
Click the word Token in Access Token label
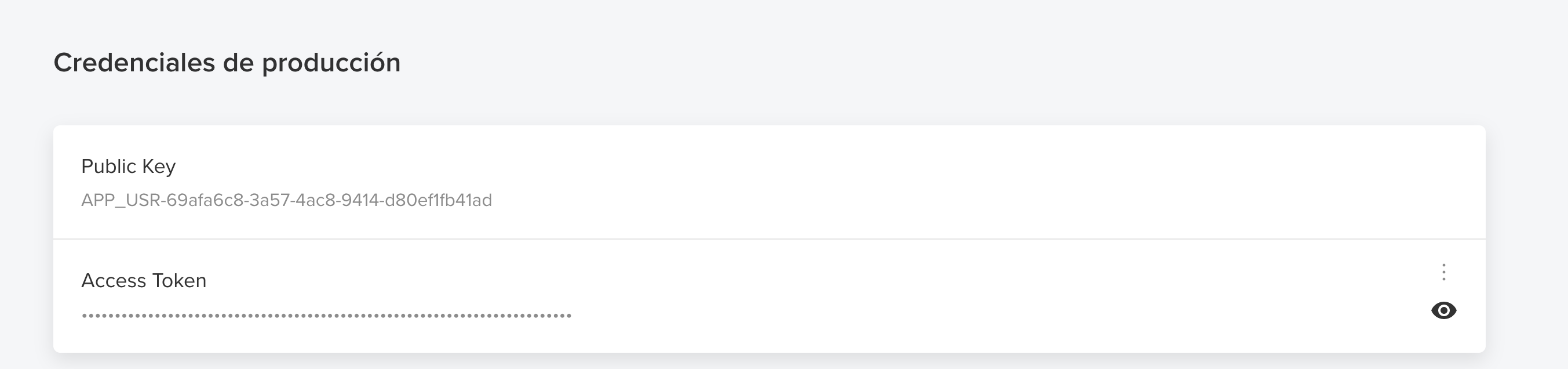pos(179,281)
